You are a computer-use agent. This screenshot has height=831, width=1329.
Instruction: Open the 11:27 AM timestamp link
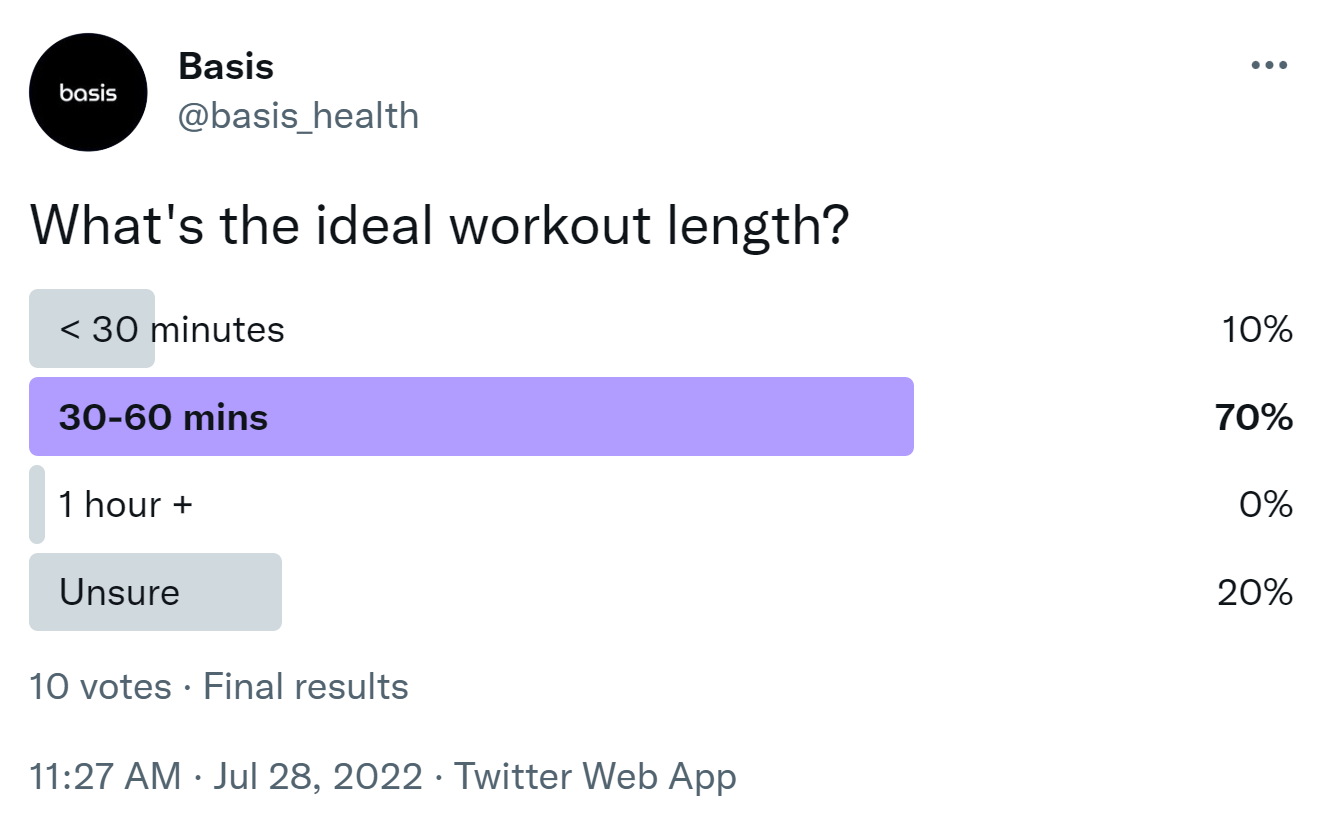pyautogui.click(x=106, y=777)
